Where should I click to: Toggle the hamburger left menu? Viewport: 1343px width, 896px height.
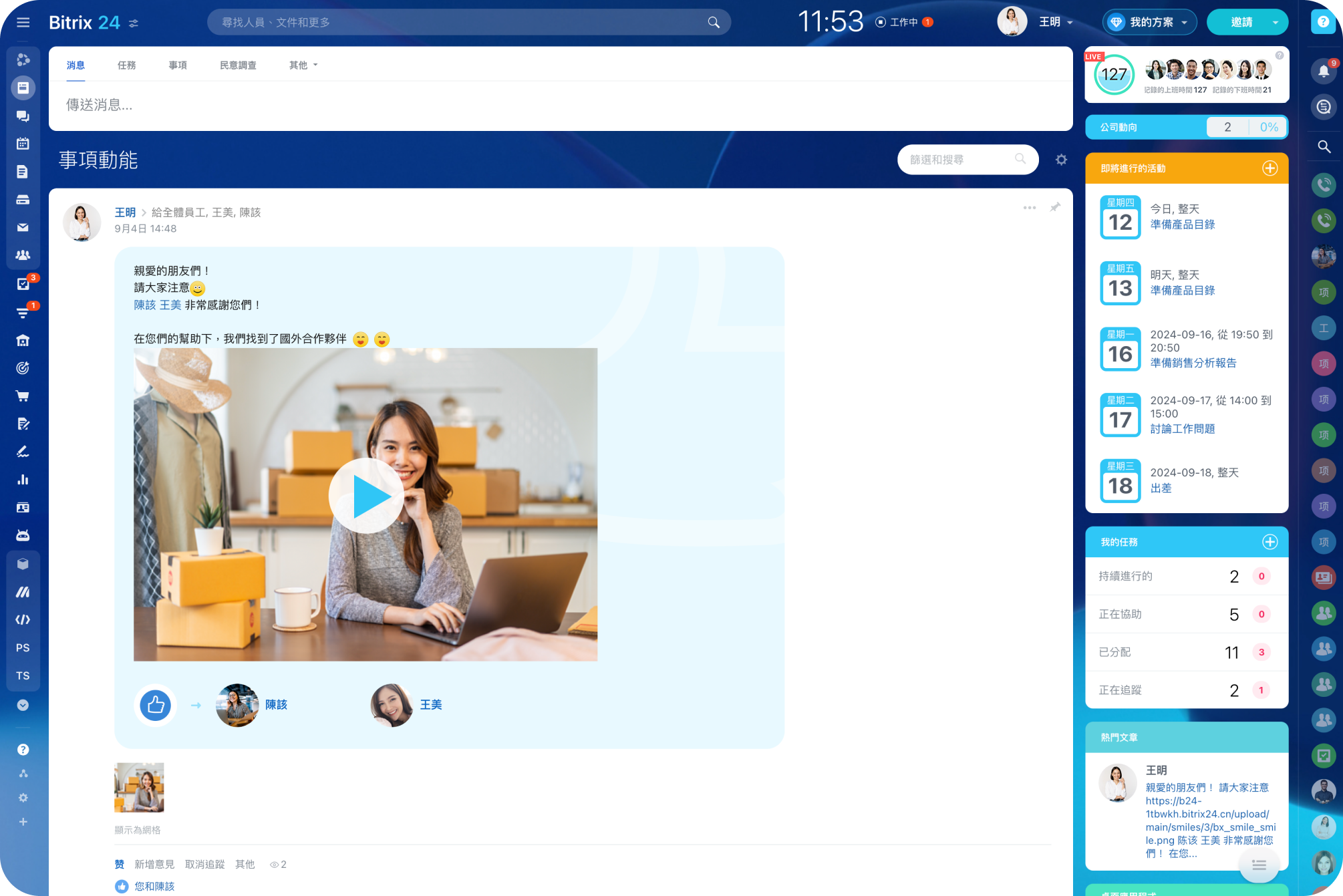23,22
